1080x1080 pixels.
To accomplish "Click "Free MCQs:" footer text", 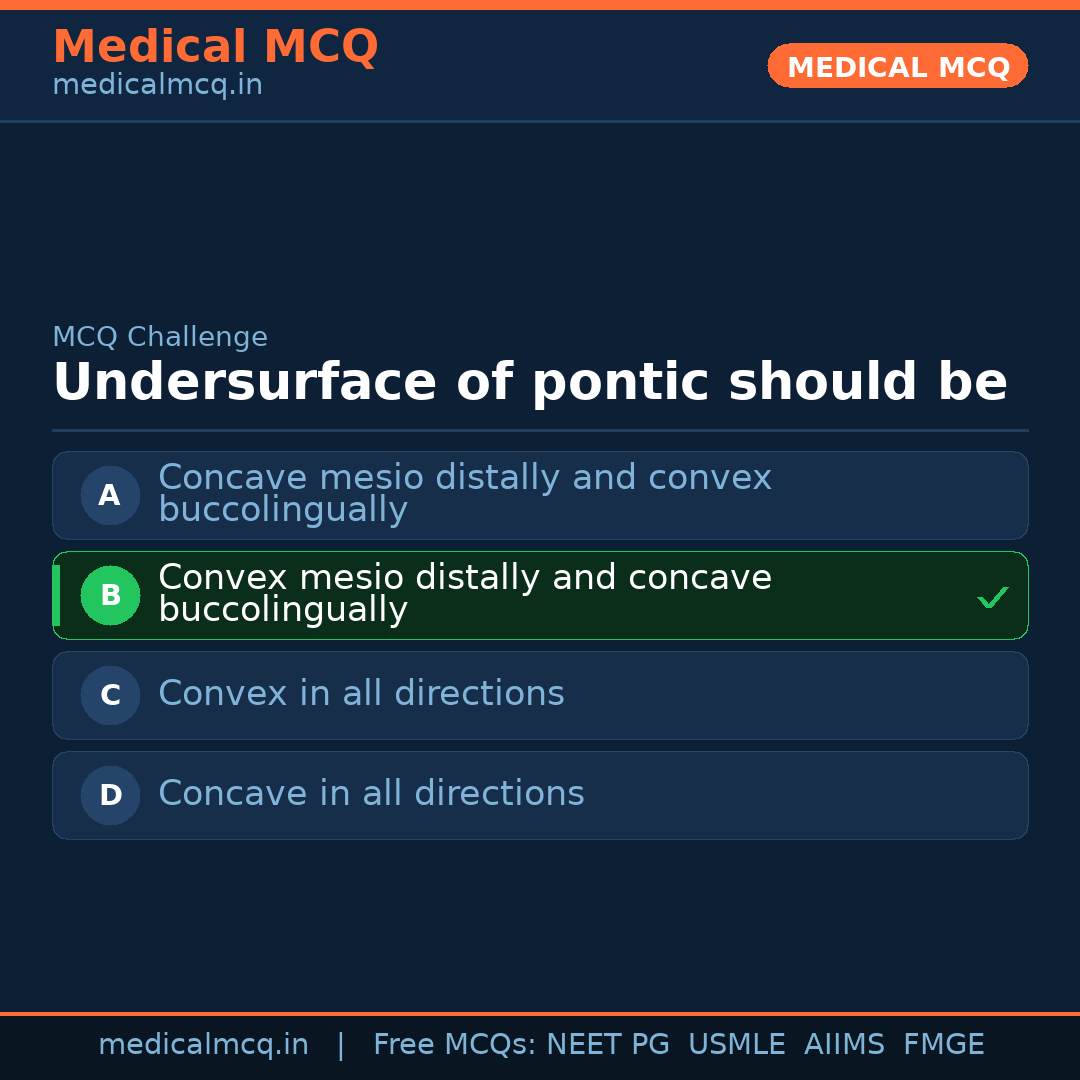I will pyautogui.click(x=455, y=1045).
